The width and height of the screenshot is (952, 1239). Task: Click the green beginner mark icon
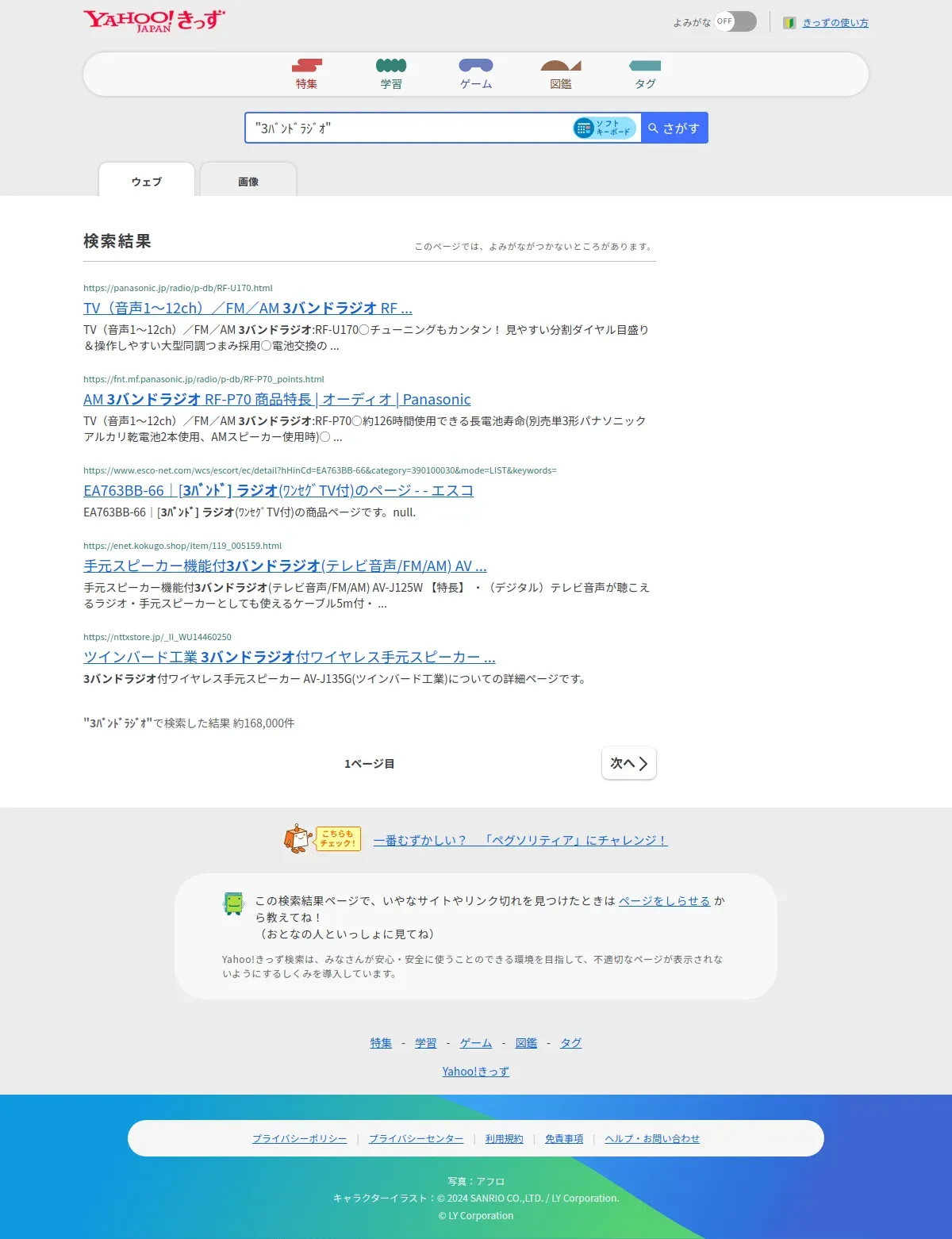pyautogui.click(x=789, y=23)
